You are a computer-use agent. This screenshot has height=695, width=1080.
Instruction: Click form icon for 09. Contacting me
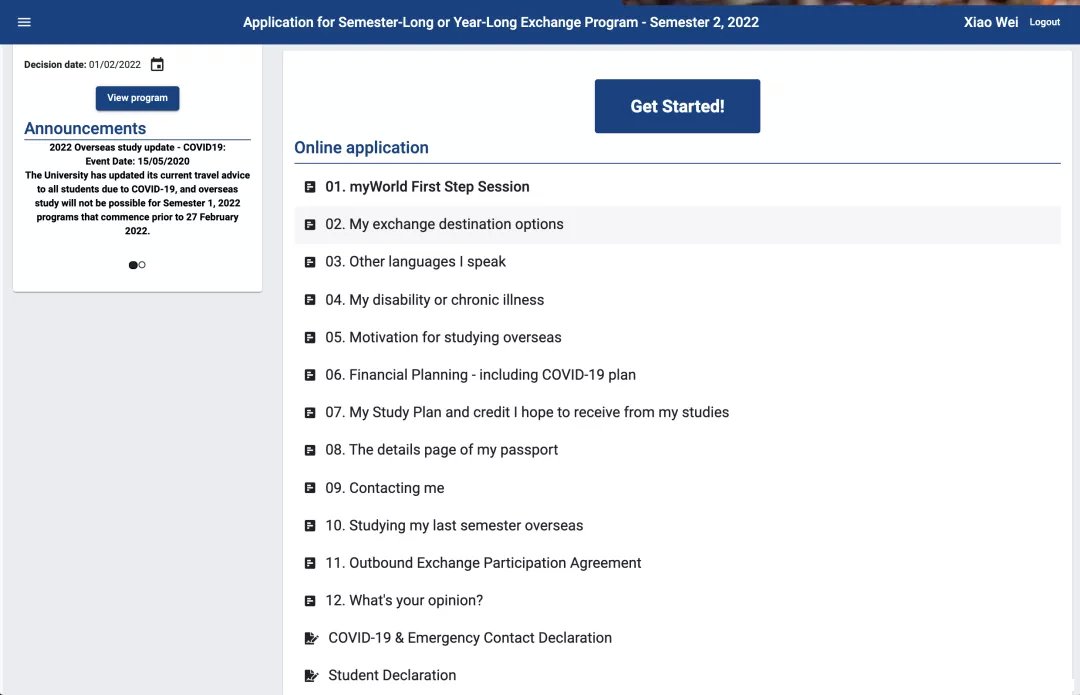click(310, 488)
